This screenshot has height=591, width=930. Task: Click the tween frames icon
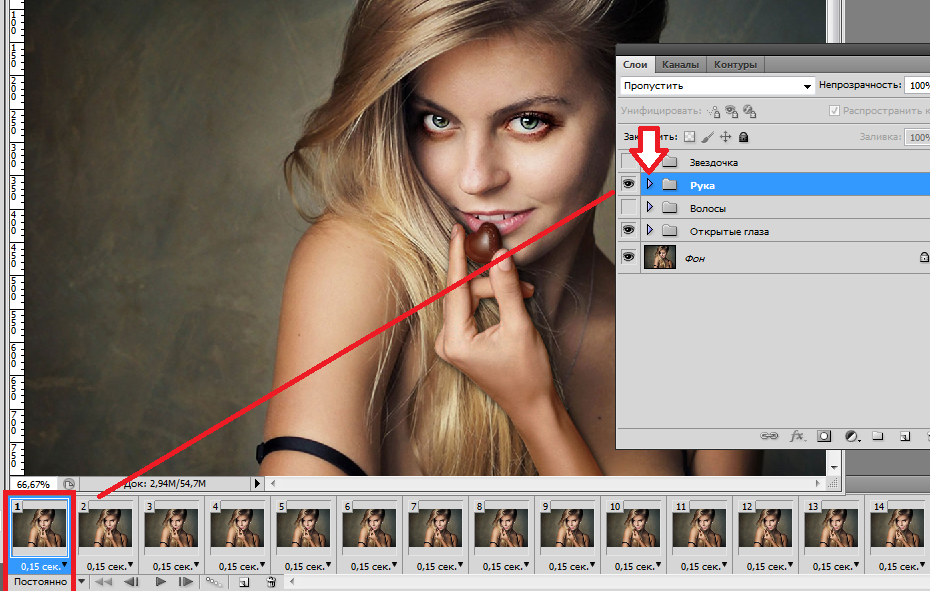214,582
